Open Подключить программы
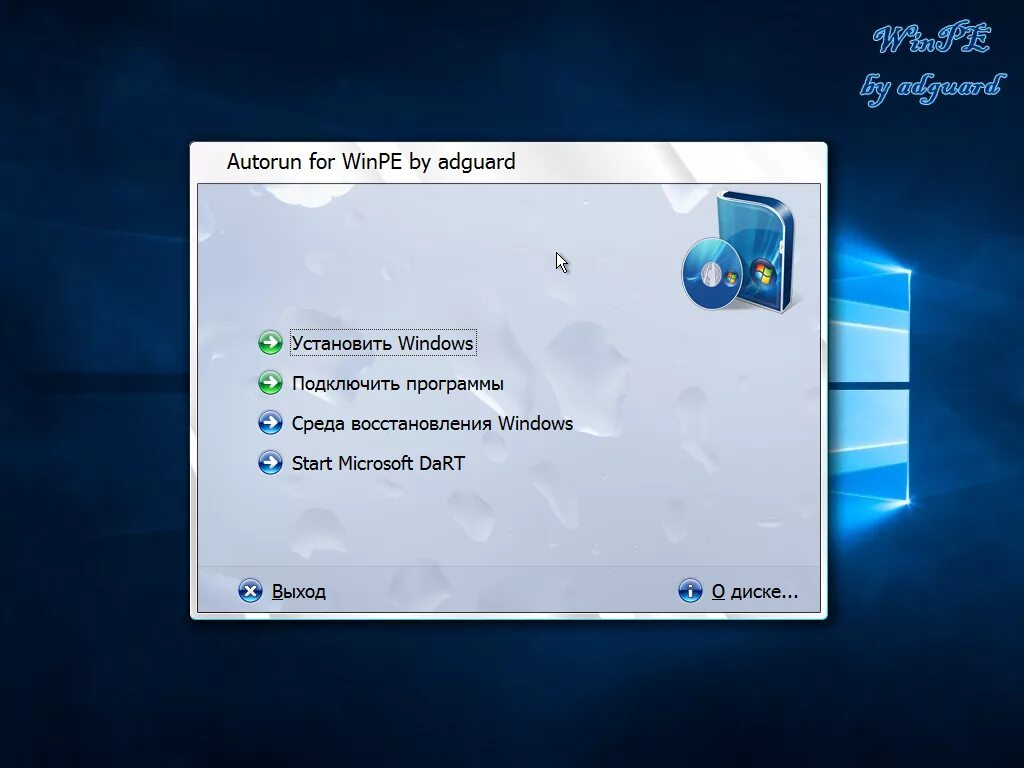 coord(398,383)
